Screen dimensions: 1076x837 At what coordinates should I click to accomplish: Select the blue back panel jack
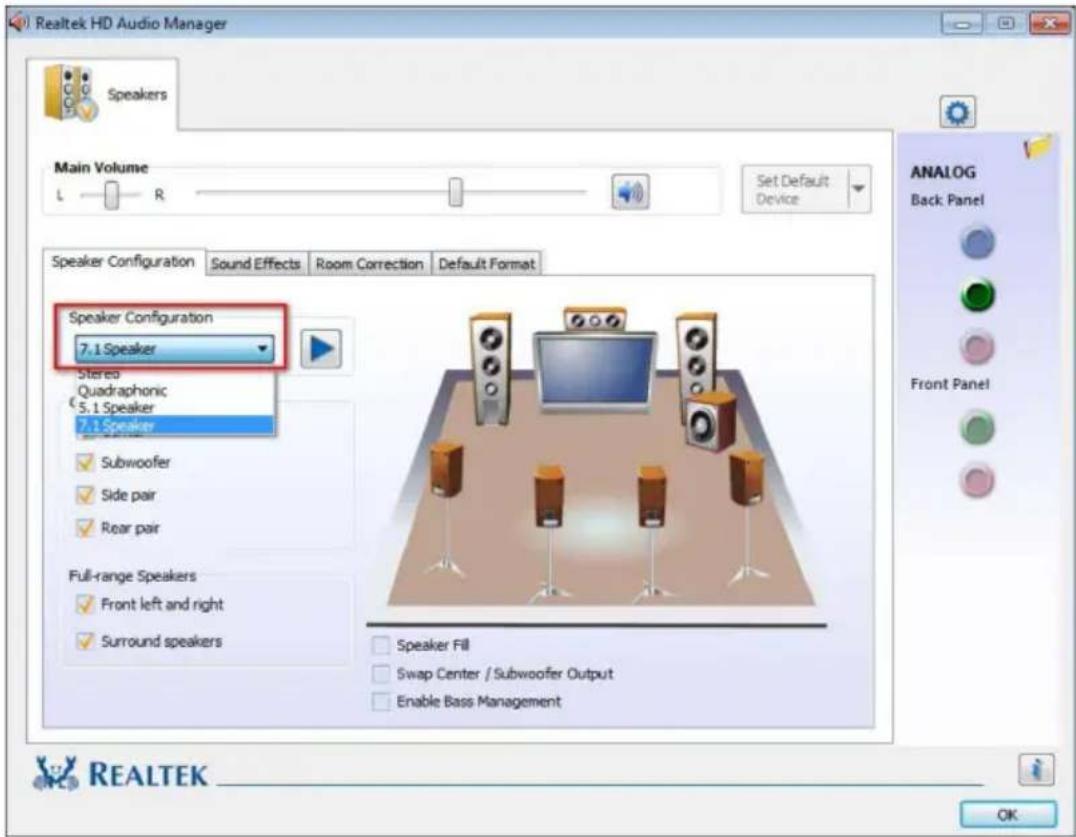(x=977, y=243)
